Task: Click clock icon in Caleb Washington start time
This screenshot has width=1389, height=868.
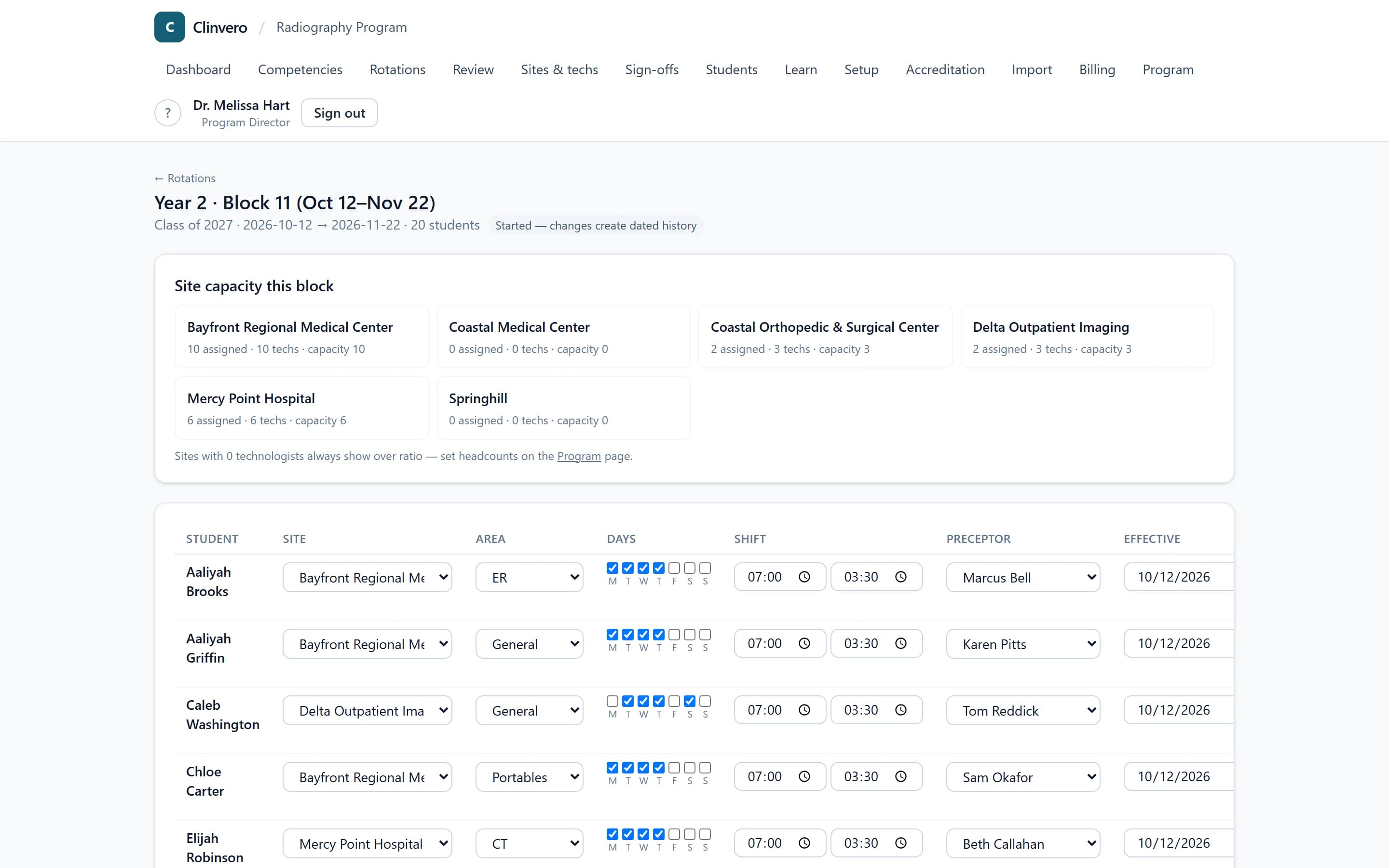Action: pyautogui.click(x=804, y=710)
